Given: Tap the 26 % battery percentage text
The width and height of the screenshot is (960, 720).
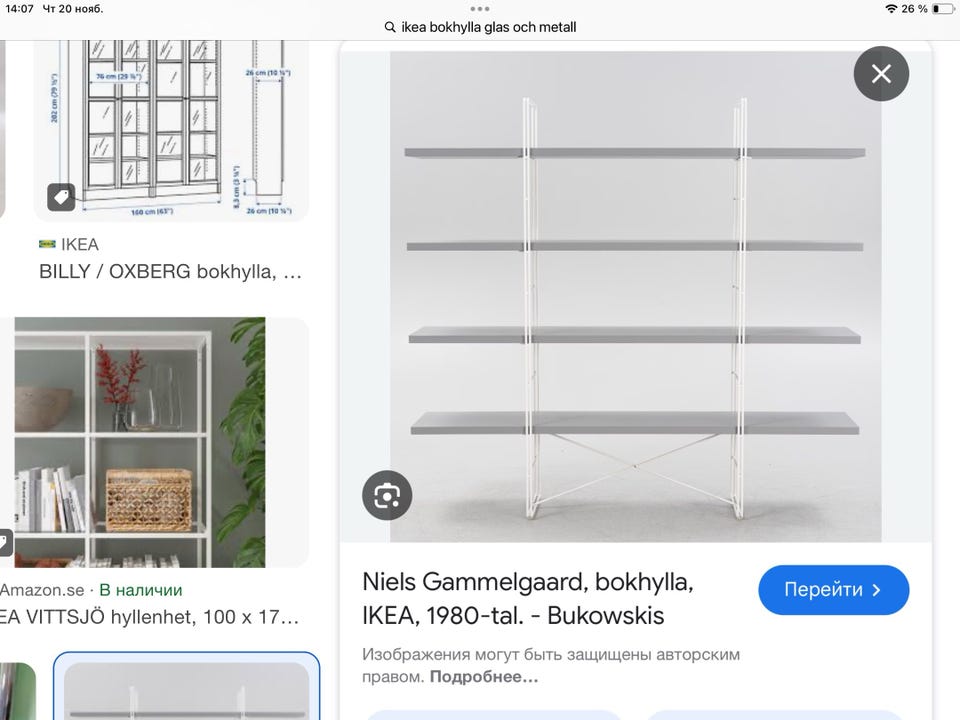Looking at the screenshot, I should 914,9.
